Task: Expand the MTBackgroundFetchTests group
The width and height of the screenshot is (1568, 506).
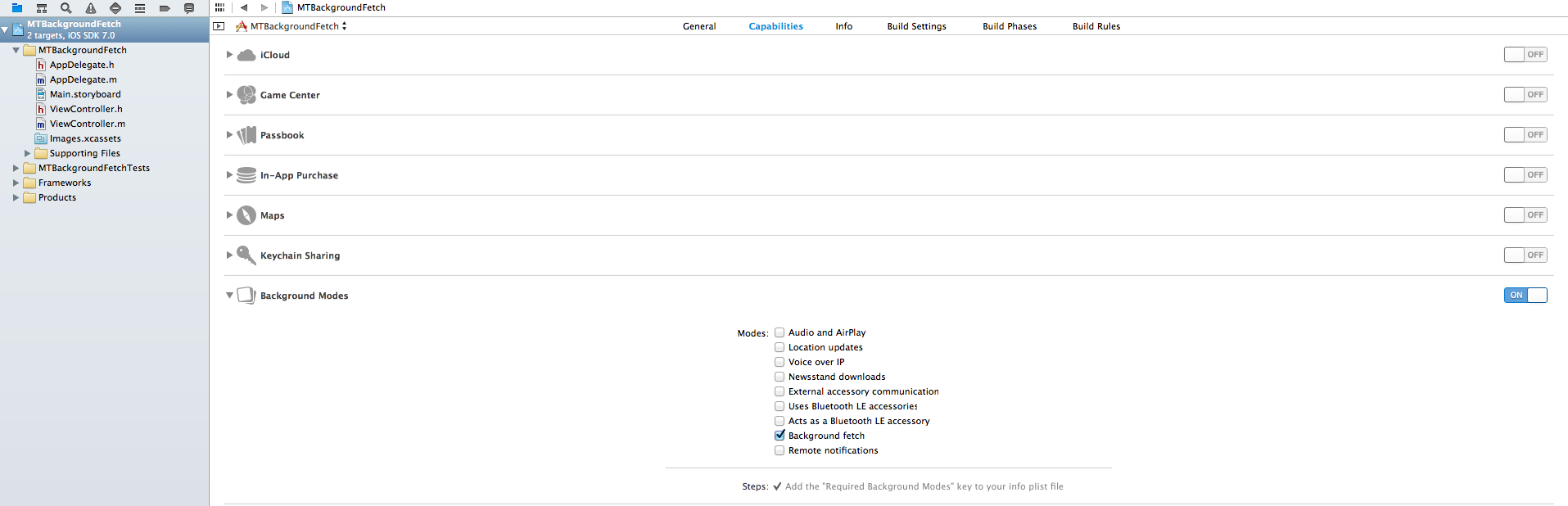Action: (16, 168)
